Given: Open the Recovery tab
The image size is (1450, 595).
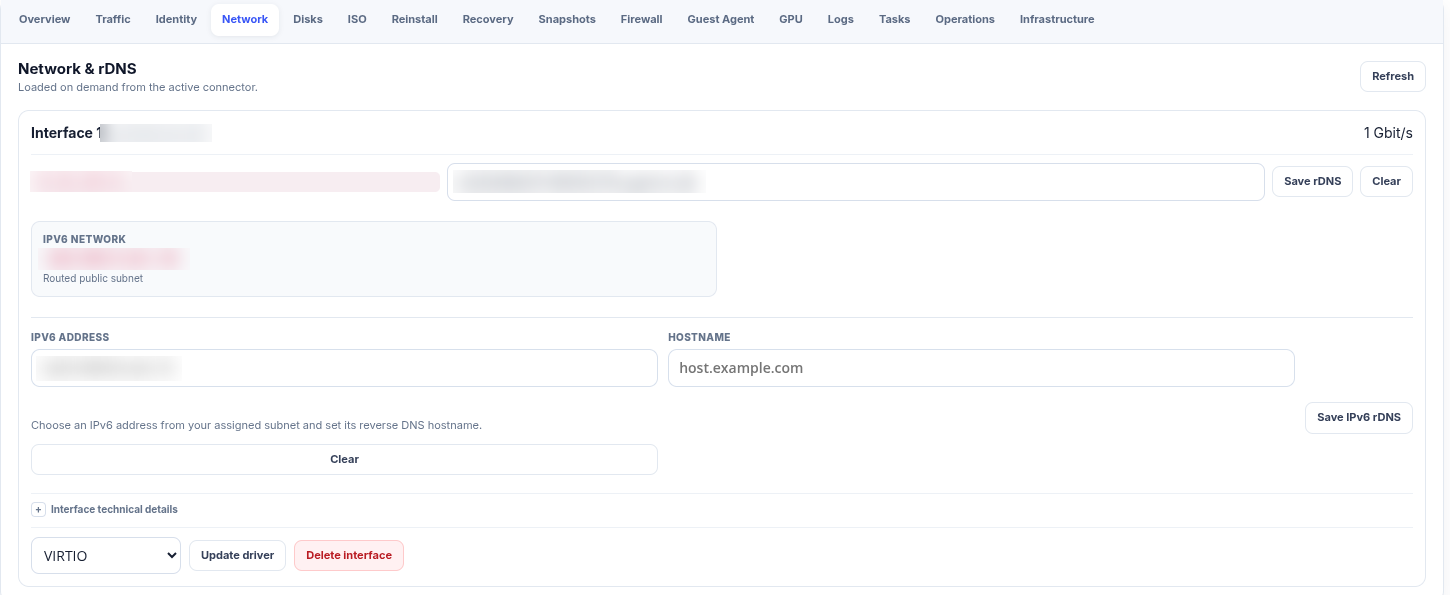Looking at the screenshot, I should click(x=488, y=19).
